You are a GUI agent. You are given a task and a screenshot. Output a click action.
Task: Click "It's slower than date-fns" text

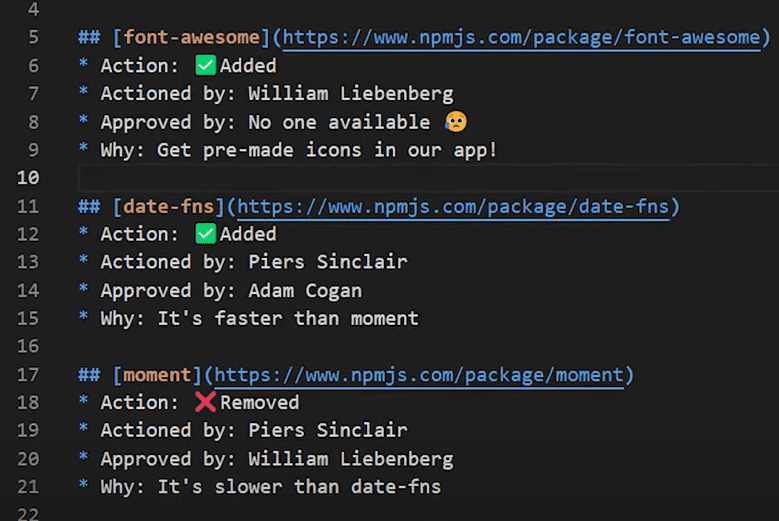point(300,487)
